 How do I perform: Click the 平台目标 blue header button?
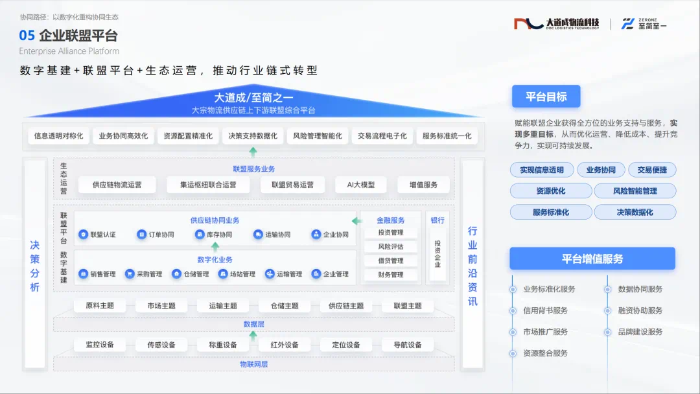(x=546, y=96)
